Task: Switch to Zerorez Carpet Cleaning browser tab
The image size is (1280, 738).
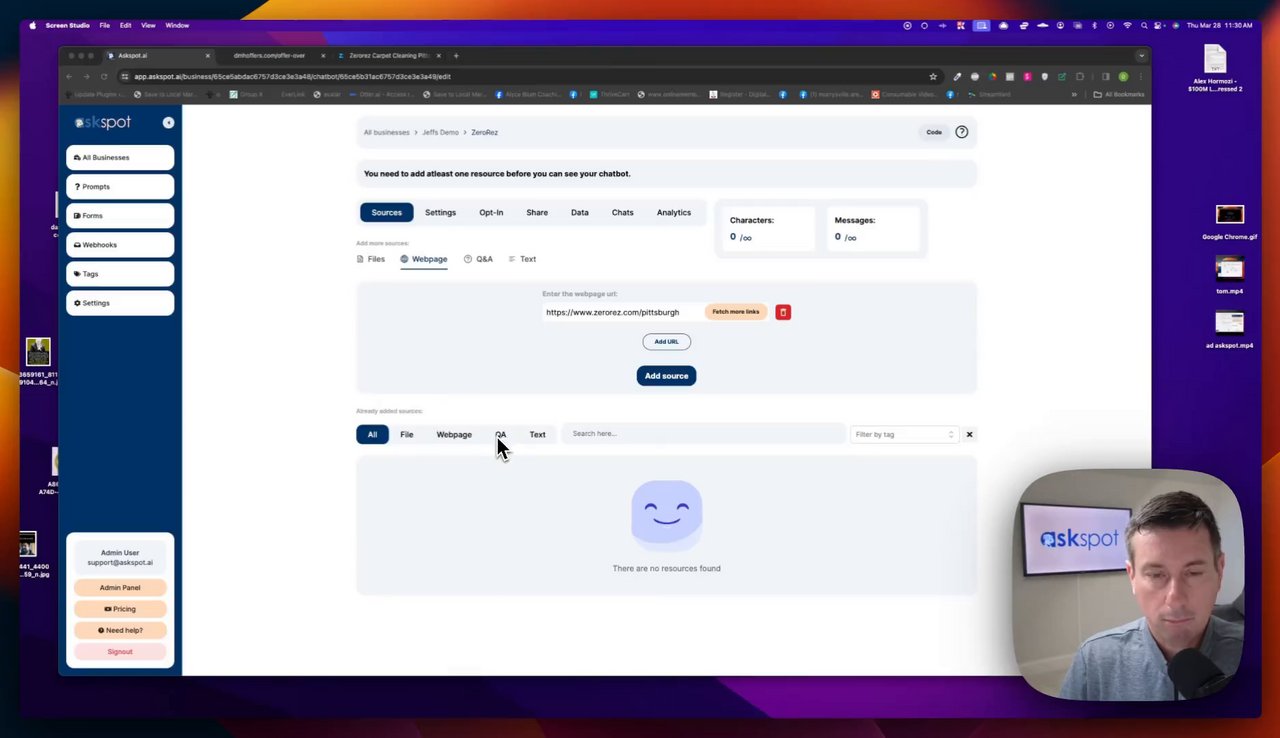Action: (390, 56)
